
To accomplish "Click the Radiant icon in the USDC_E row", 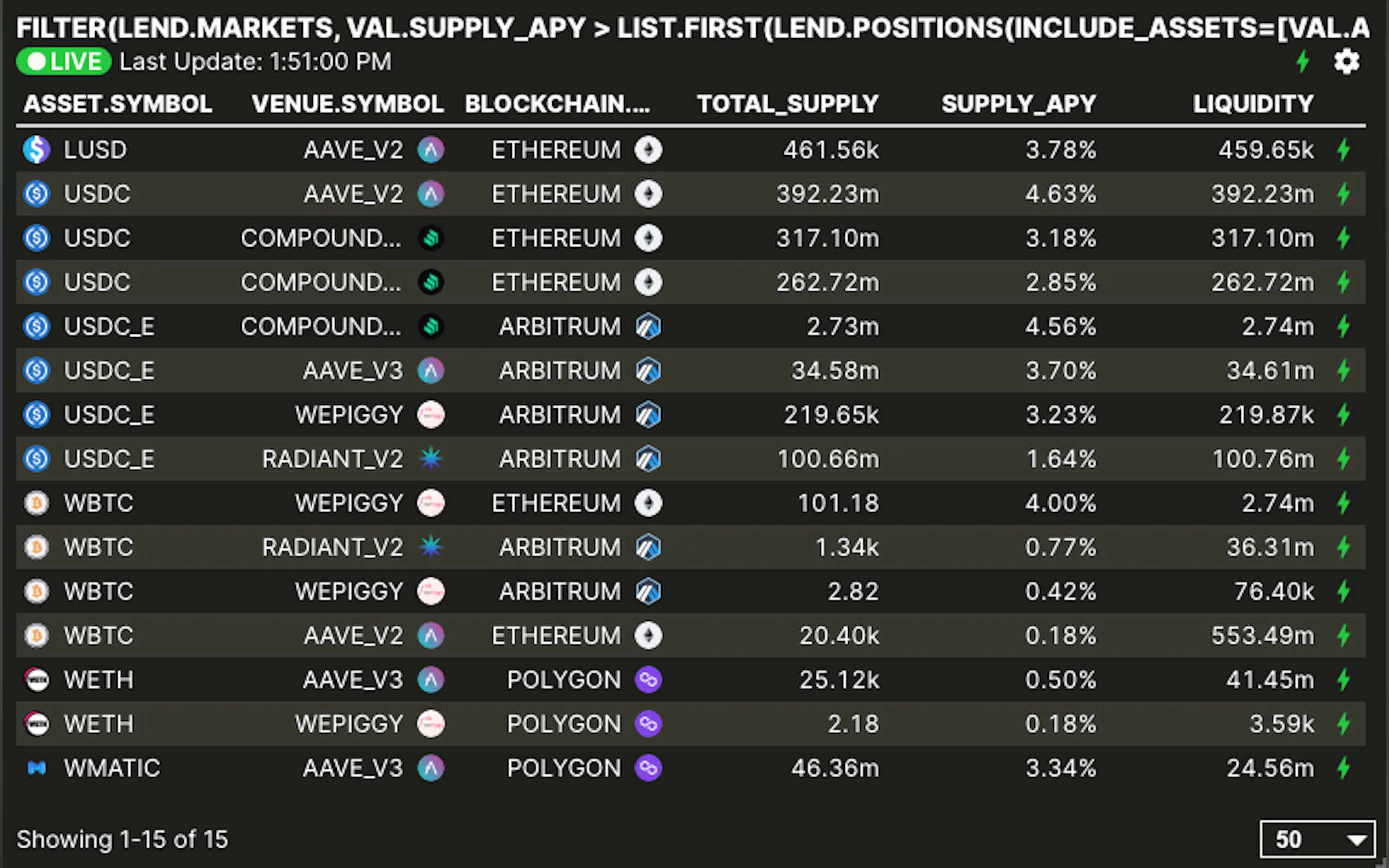I will (431, 459).
